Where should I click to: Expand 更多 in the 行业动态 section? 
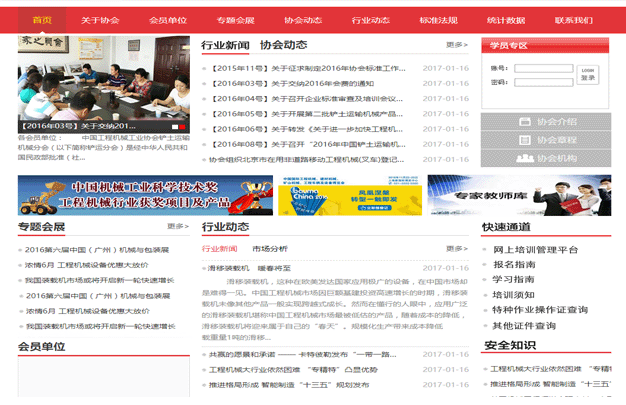[x=456, y=227]
